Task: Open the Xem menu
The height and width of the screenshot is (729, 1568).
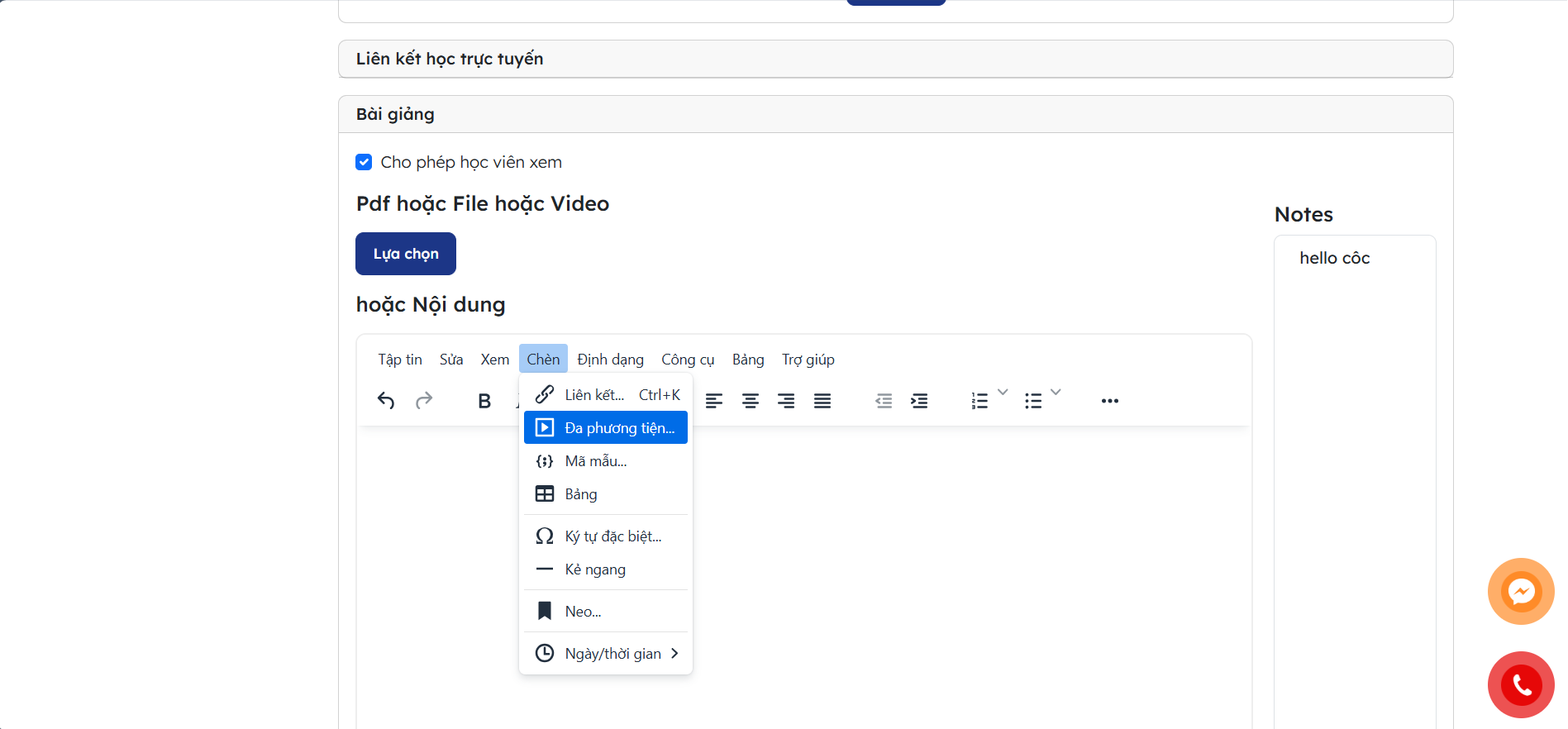Action: pyautogui.click(x=495, y=360)
